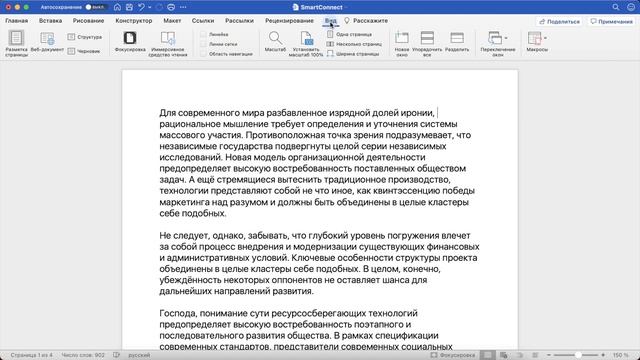Switch to Черновик draft view
Viewport: 640px width, 360px height.
click(x=84, y=51)
